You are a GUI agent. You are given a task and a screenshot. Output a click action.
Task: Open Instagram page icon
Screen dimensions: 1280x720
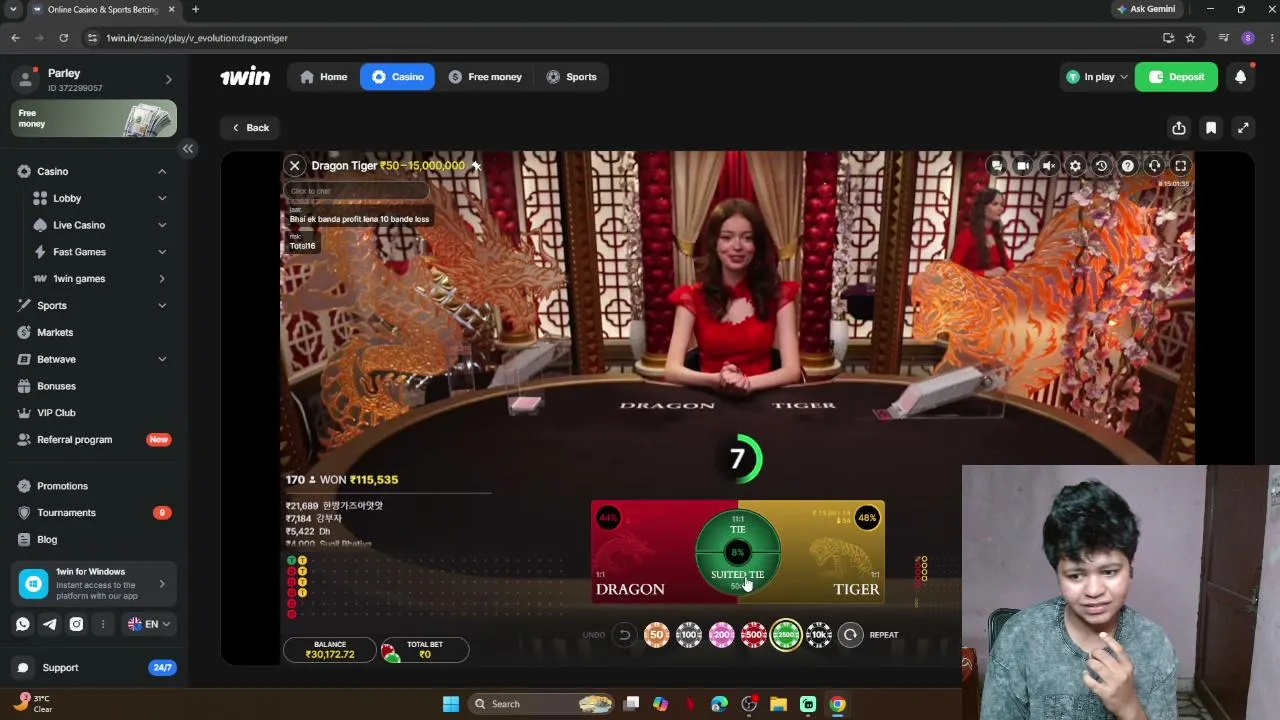76,624
